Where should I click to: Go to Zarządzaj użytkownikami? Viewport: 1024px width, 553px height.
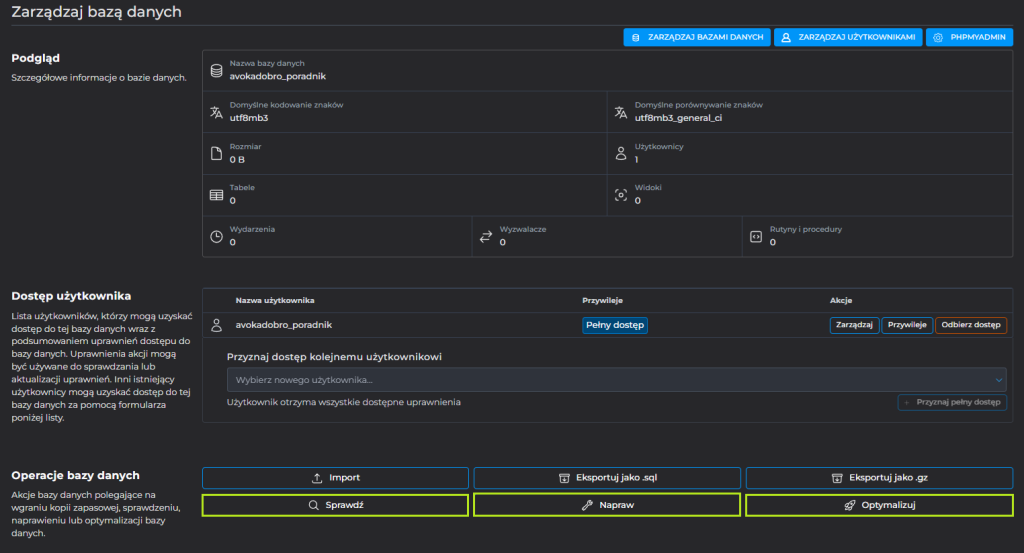[848, 37]
